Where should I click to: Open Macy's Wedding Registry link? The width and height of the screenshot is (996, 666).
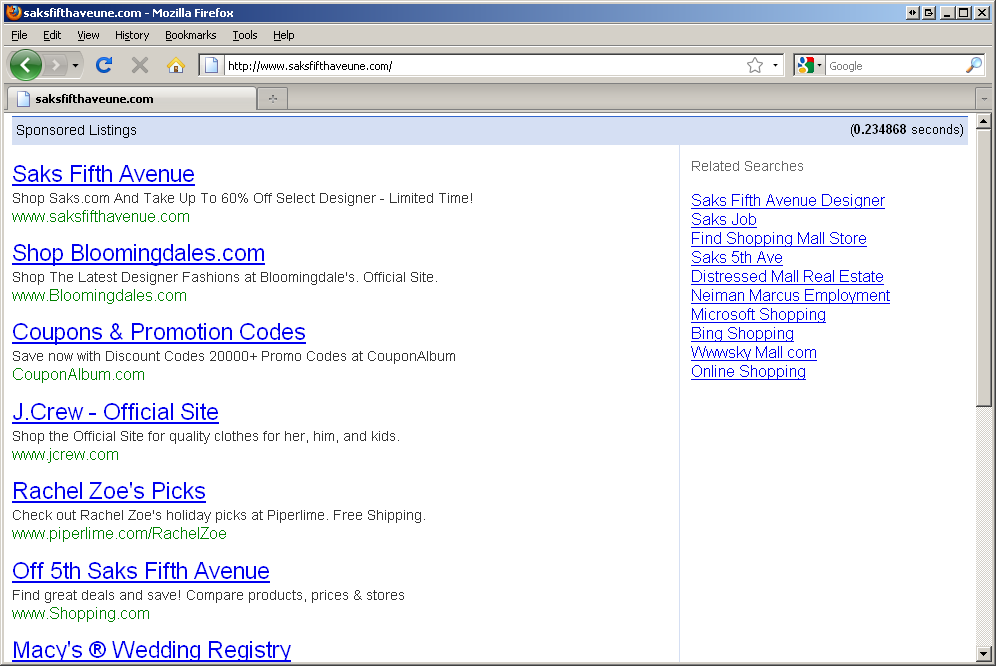[152, 649]
